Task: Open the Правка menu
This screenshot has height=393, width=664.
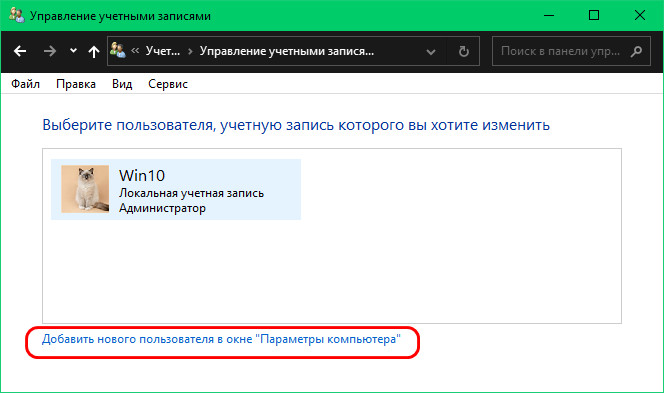Action: click(x=76, y=84)
